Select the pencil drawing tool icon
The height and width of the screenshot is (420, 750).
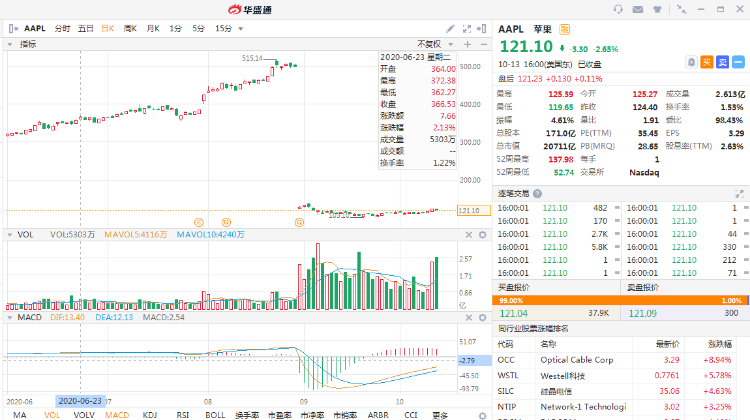[450, 29]
